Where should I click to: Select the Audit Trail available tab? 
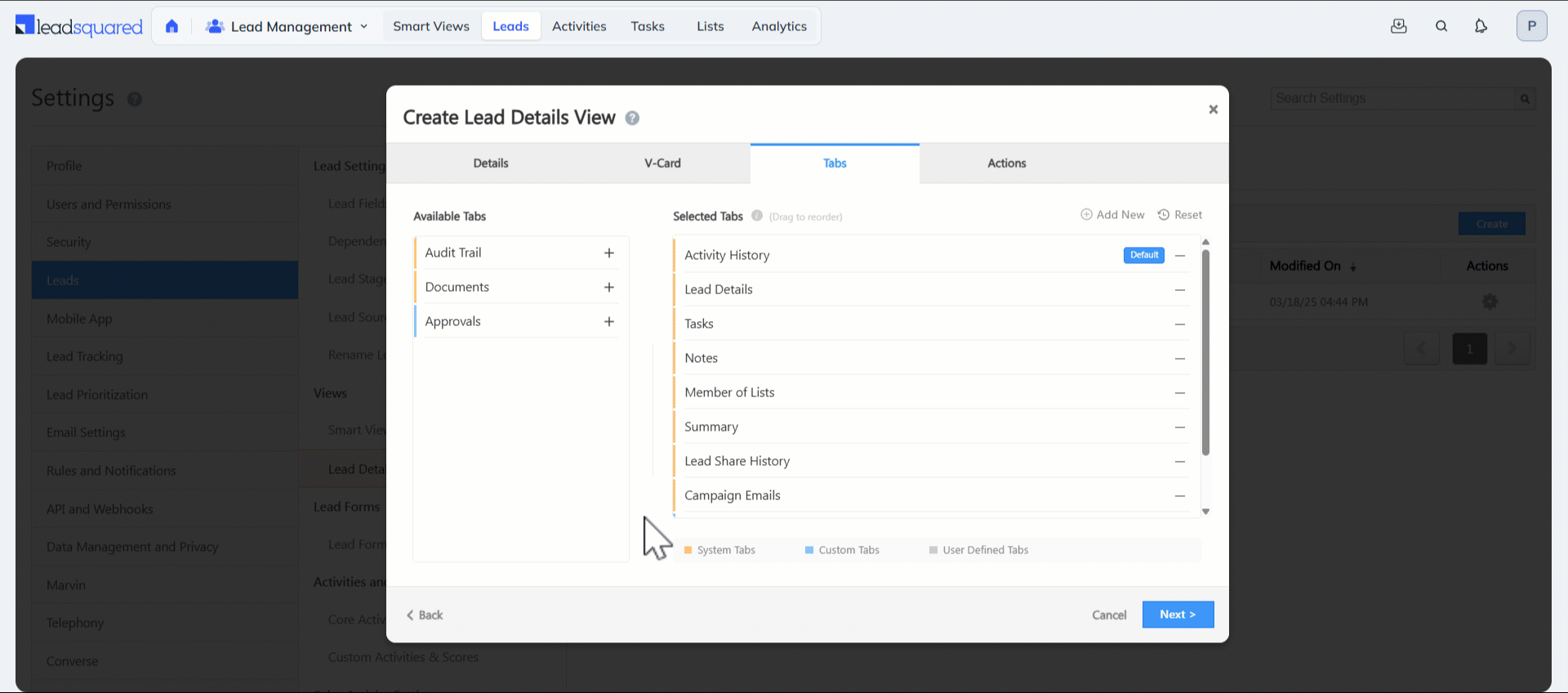click(x=516, y=253)
